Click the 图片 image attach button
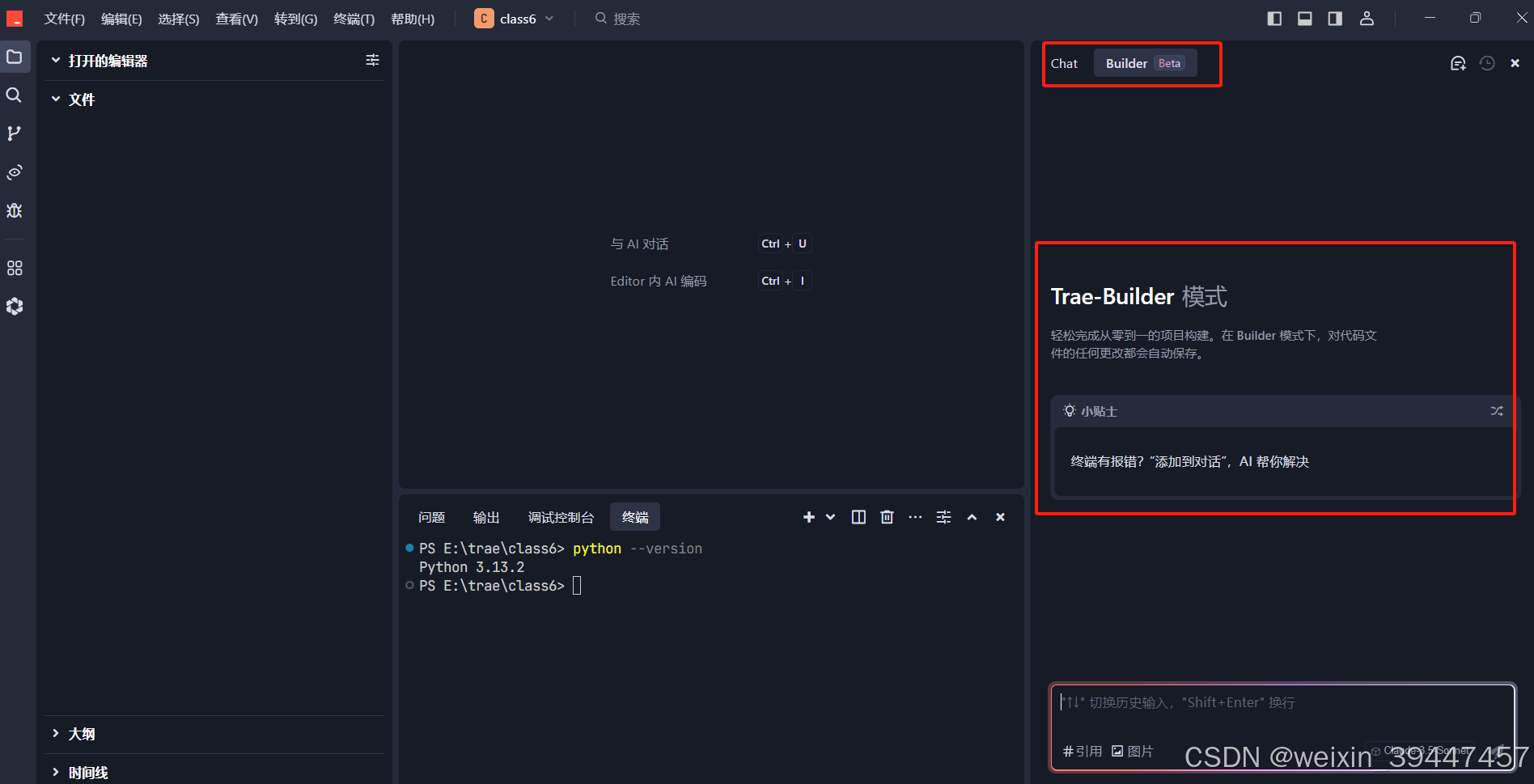Image resolution: width=1534 pixels, height=784 pixels. click(1132, 751)
